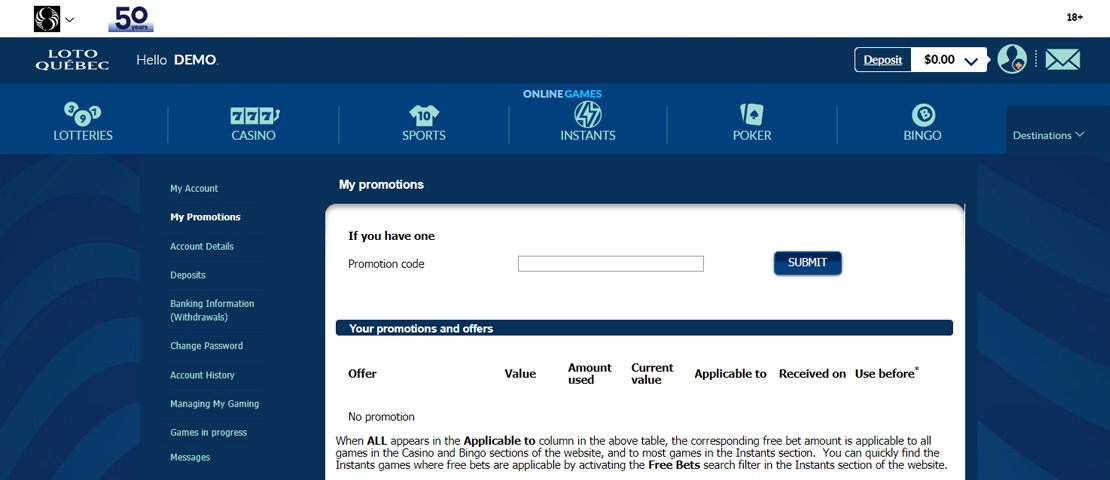
Task: Open Account History in sidebar
Action: (202, 375)
